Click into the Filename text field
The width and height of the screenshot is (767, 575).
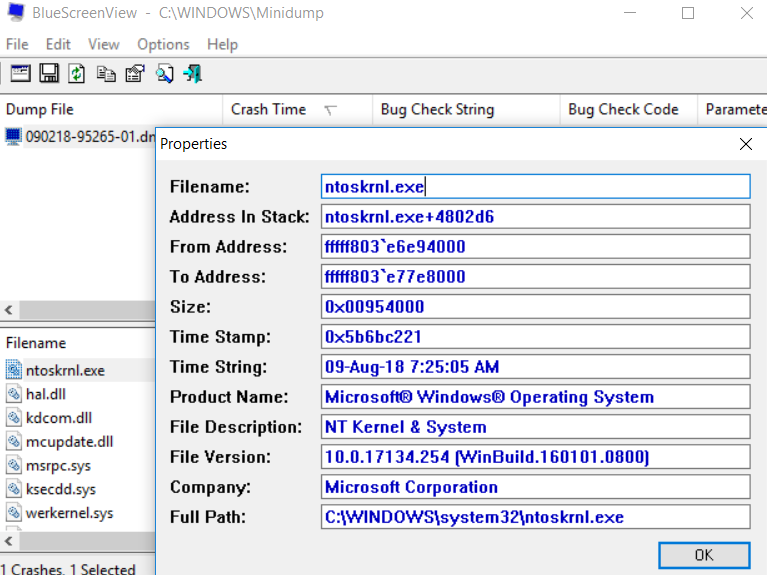point(535,187)
